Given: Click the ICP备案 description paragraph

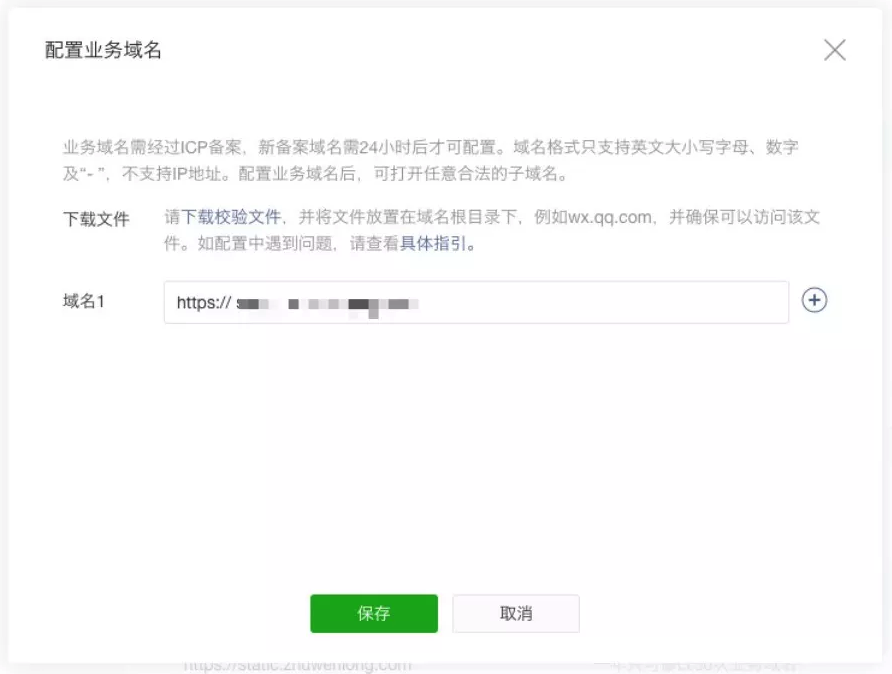Looking at the screenshot, I should click(430, 147).
